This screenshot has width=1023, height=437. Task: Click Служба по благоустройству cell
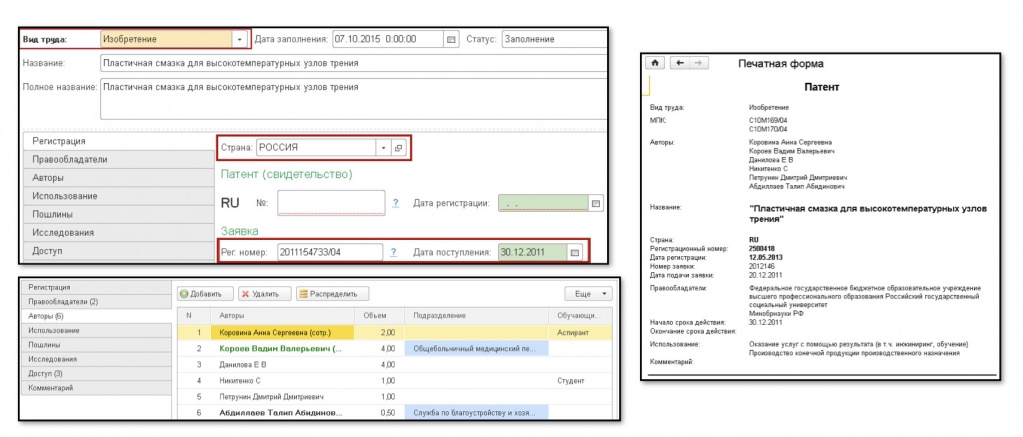point(476,413)
